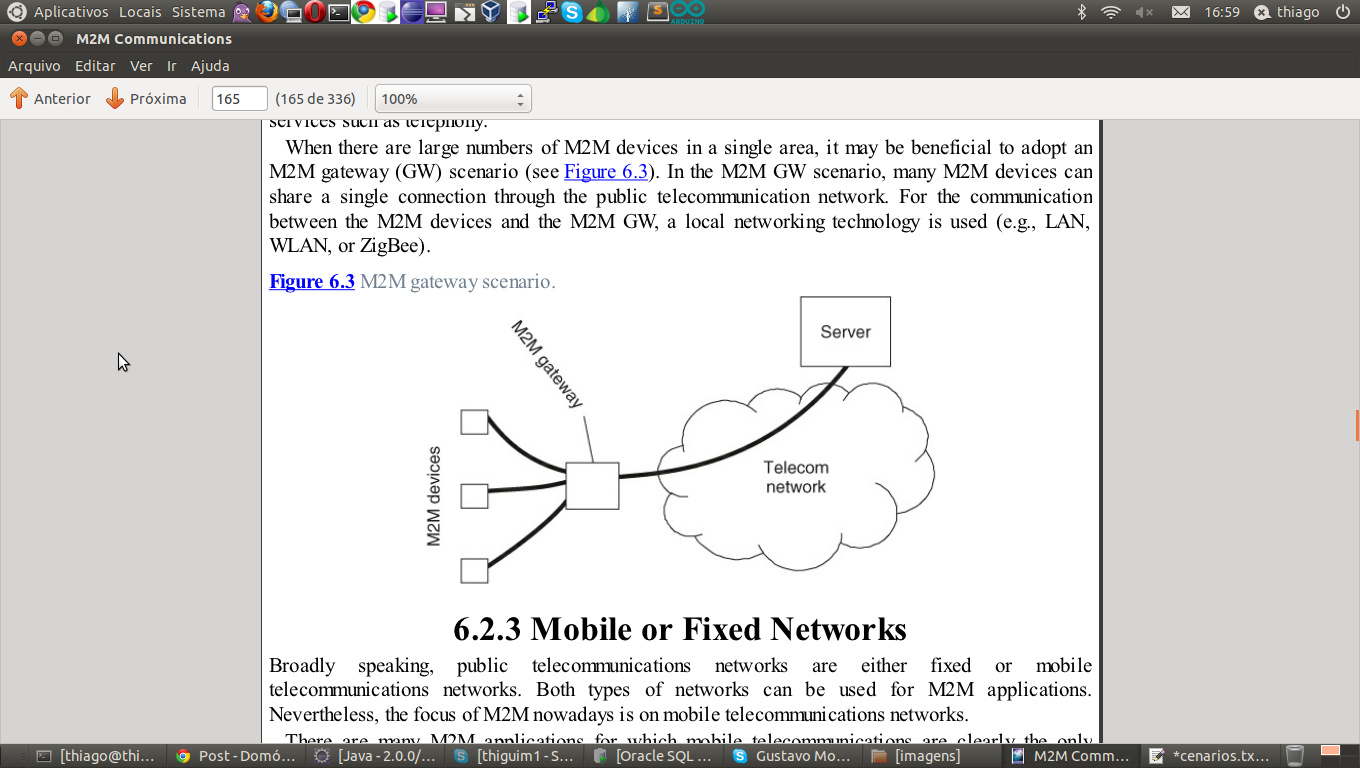
Task: Switch to the cenarios.txt taskbar window
Action: (1209, 756)
